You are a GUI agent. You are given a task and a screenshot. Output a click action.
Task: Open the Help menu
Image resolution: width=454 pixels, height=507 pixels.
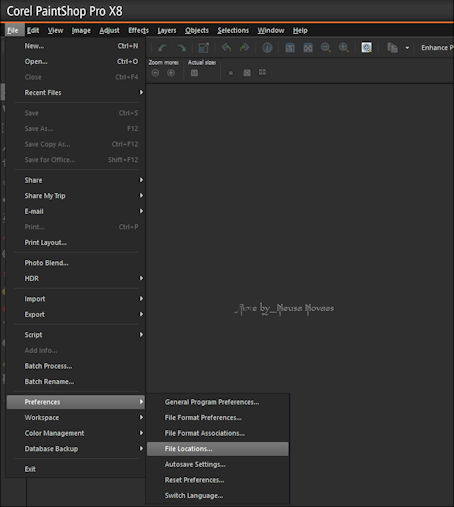[300, 30]
